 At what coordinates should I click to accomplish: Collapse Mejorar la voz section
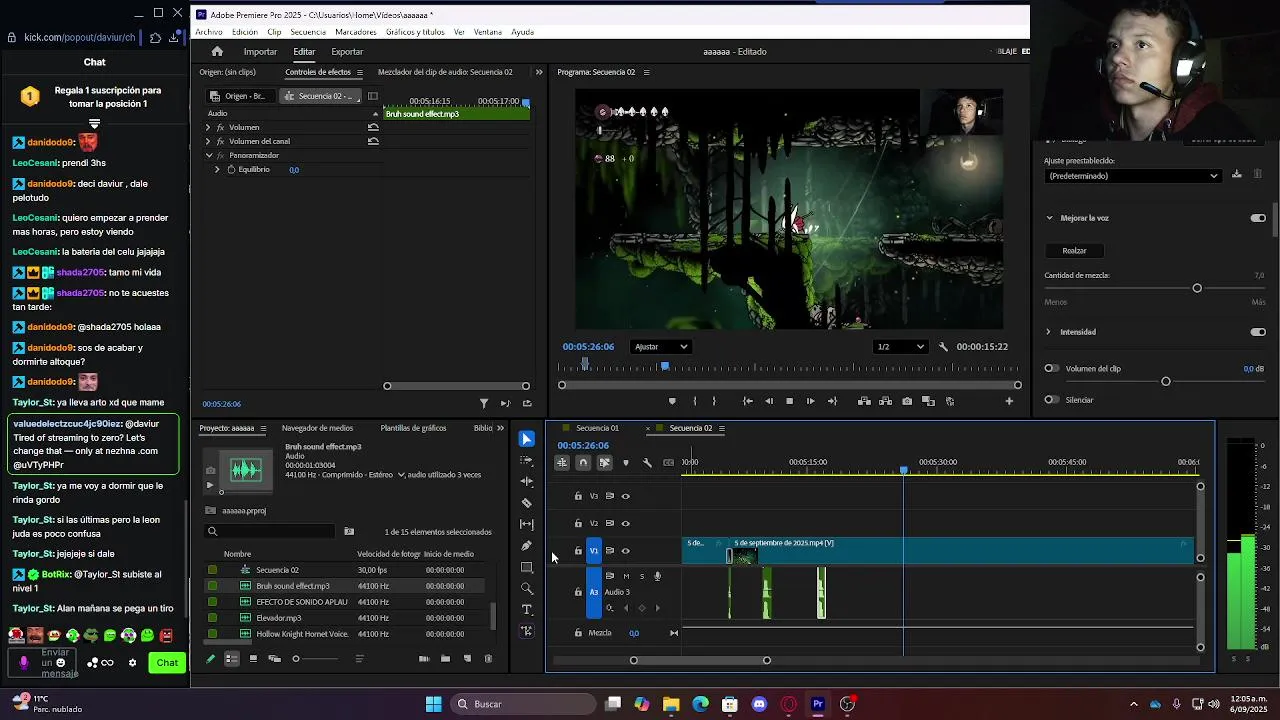pos(1049,218)
